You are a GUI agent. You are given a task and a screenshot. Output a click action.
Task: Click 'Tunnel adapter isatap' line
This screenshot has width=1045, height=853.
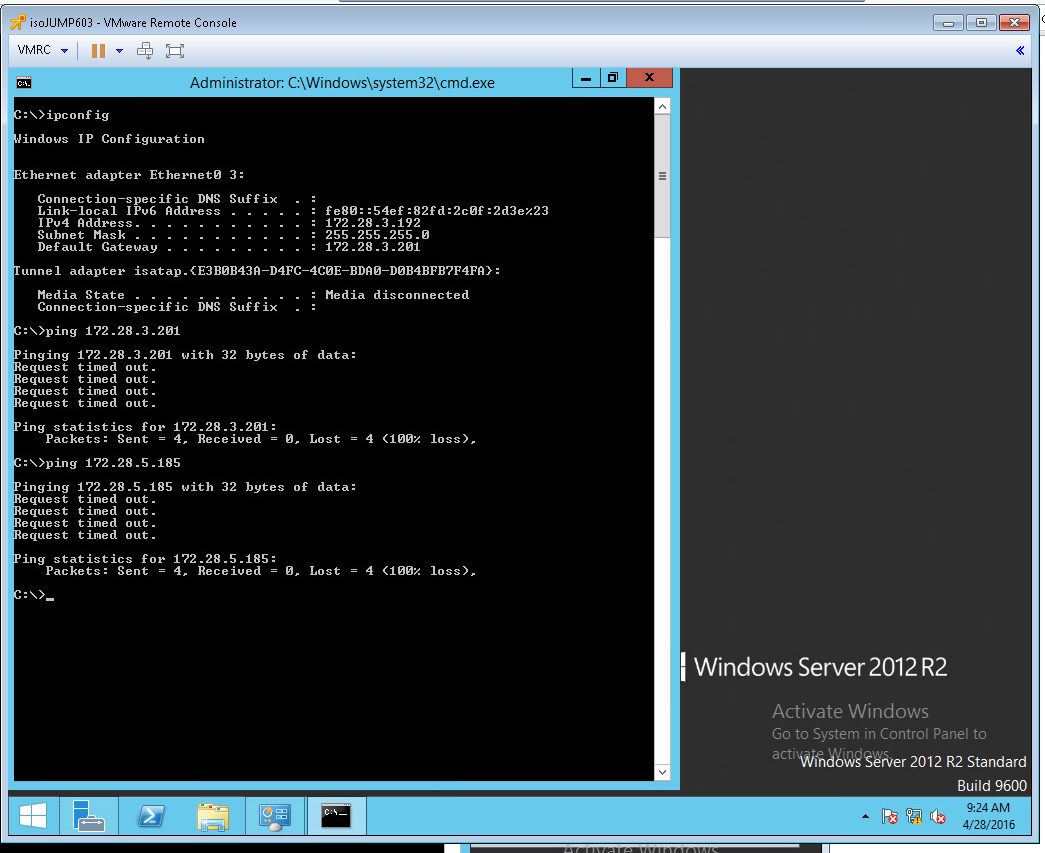(257, 271)
